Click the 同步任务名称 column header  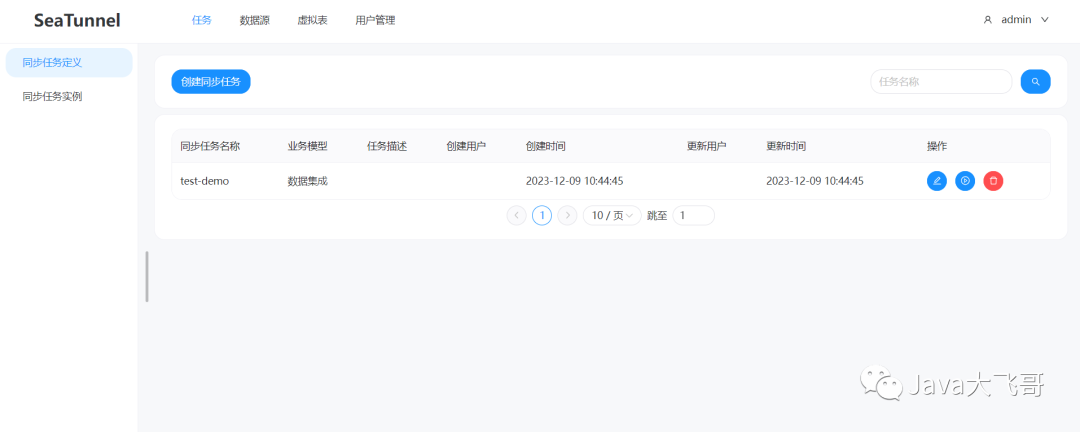(x=210, y=146)
